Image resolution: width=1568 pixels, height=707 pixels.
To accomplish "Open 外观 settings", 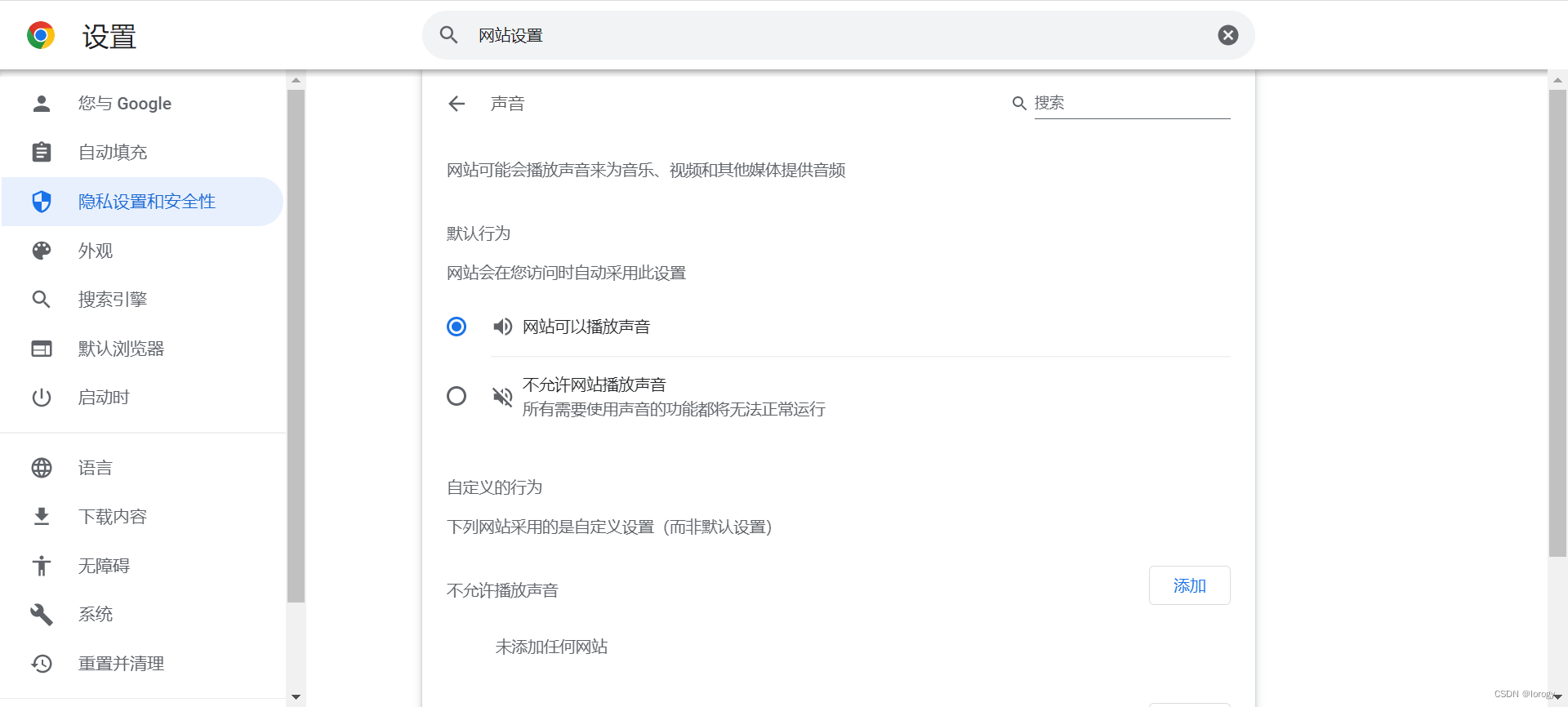I will (x=142, y=251).
